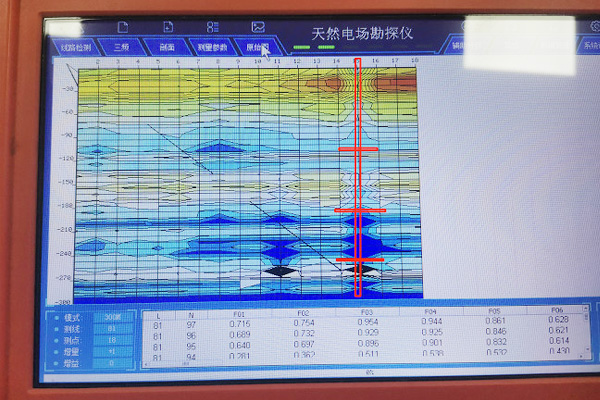
Task: Click the F01 column header
Action: [x=238, y=312]
